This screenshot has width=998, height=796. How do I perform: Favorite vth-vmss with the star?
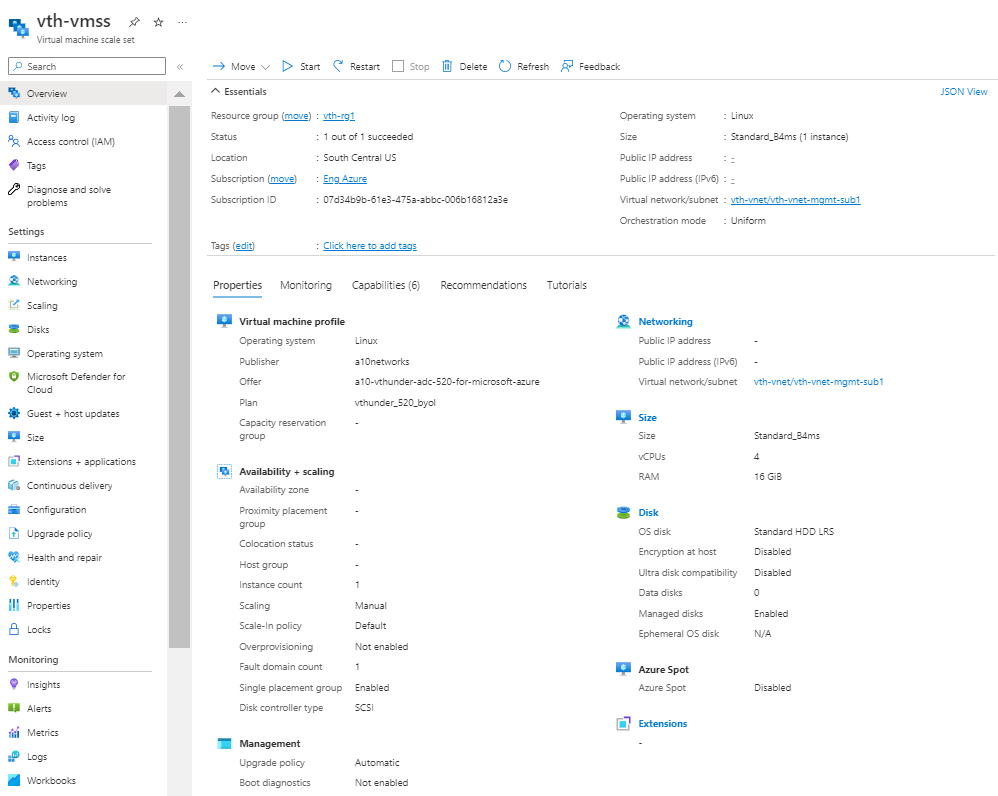[157, 21]
